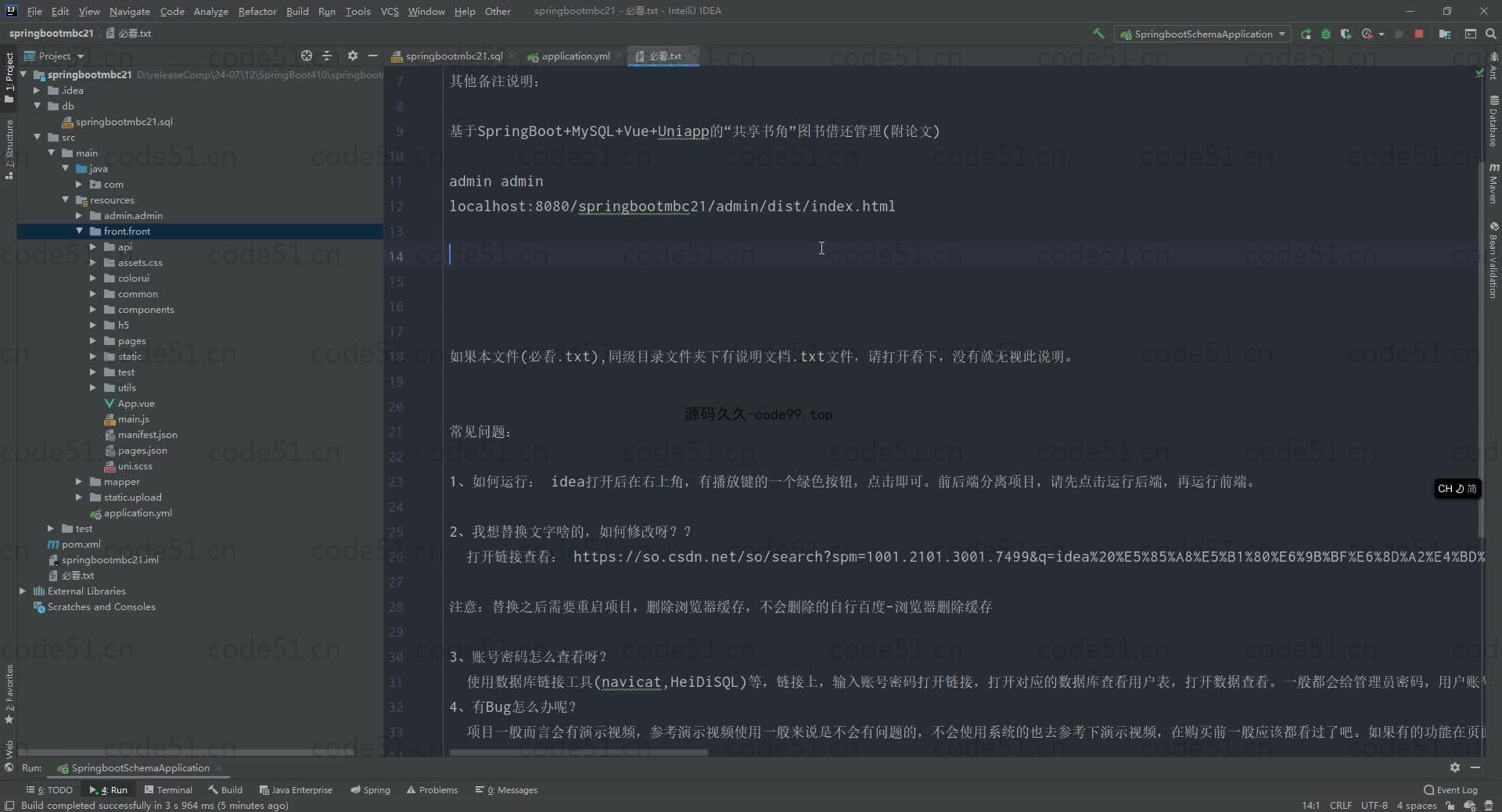The height and width of the screenshot is (812, 1502).
Task: Open the profiler dropdown arrow
Action: tap(1382, 34)
